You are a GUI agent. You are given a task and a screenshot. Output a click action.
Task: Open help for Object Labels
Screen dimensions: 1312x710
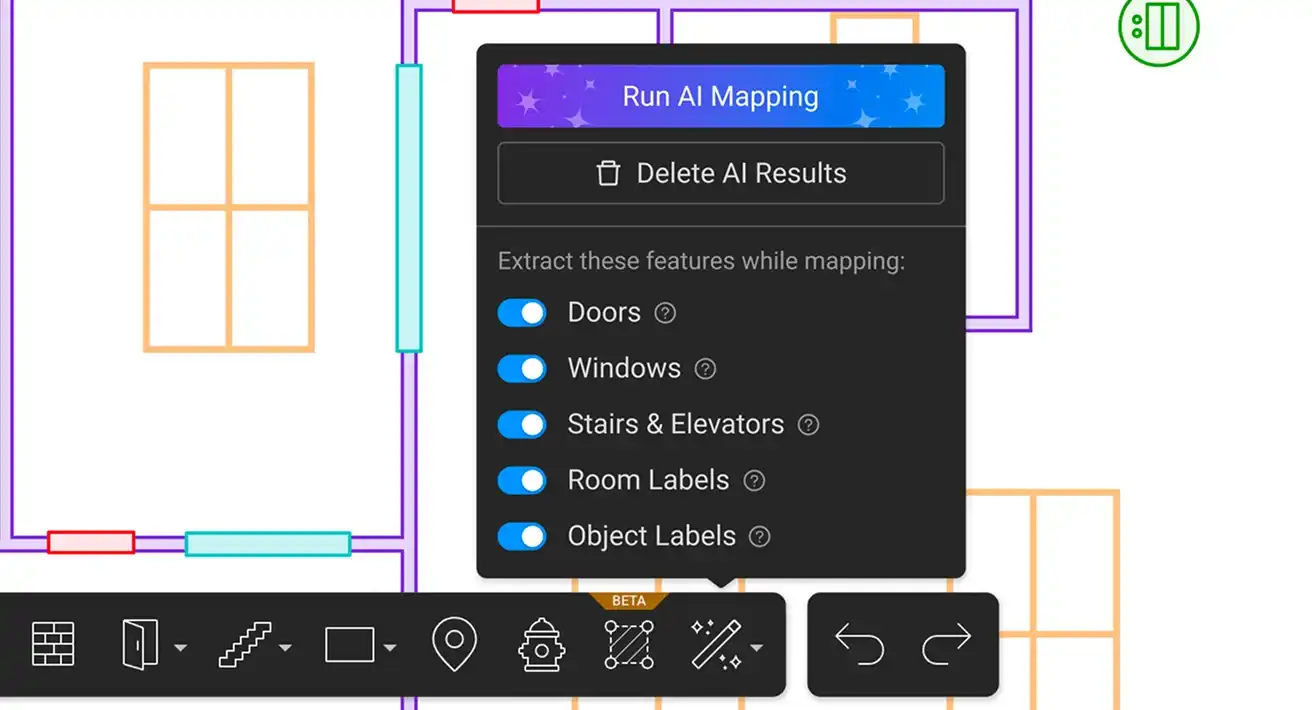[760, 537]
